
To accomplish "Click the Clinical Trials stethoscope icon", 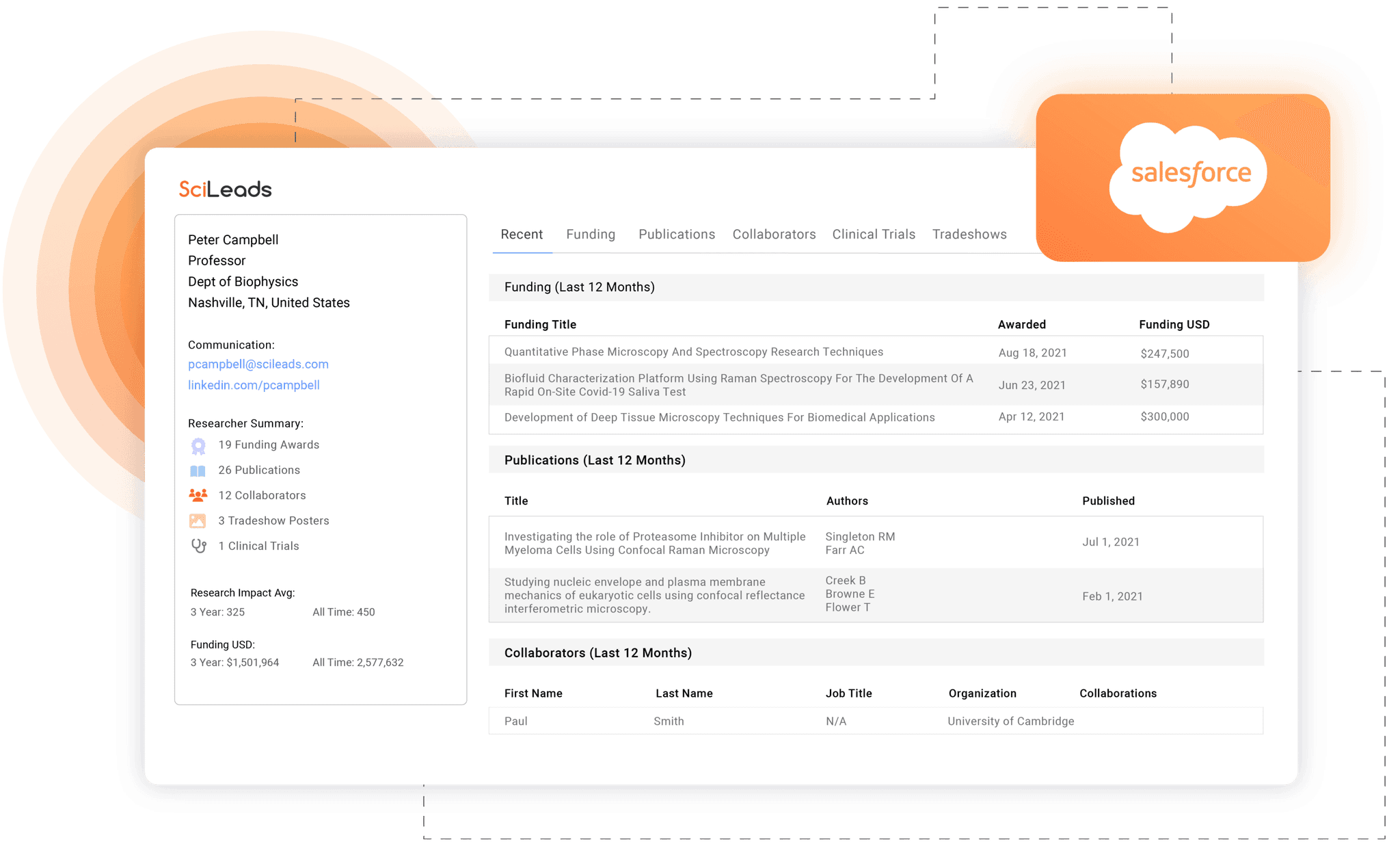I will tap(198, 546).
